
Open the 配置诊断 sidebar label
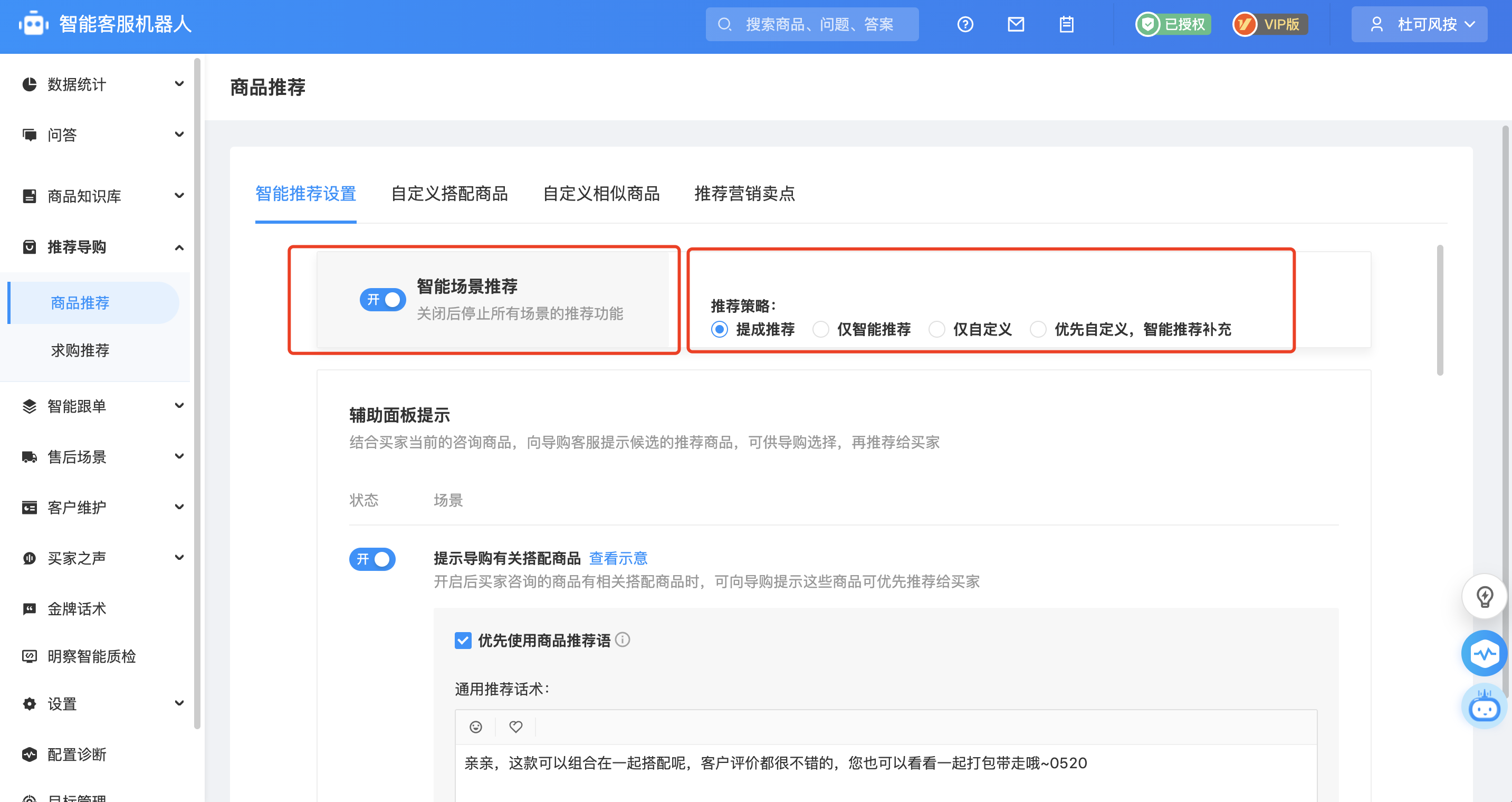(77, 755)
